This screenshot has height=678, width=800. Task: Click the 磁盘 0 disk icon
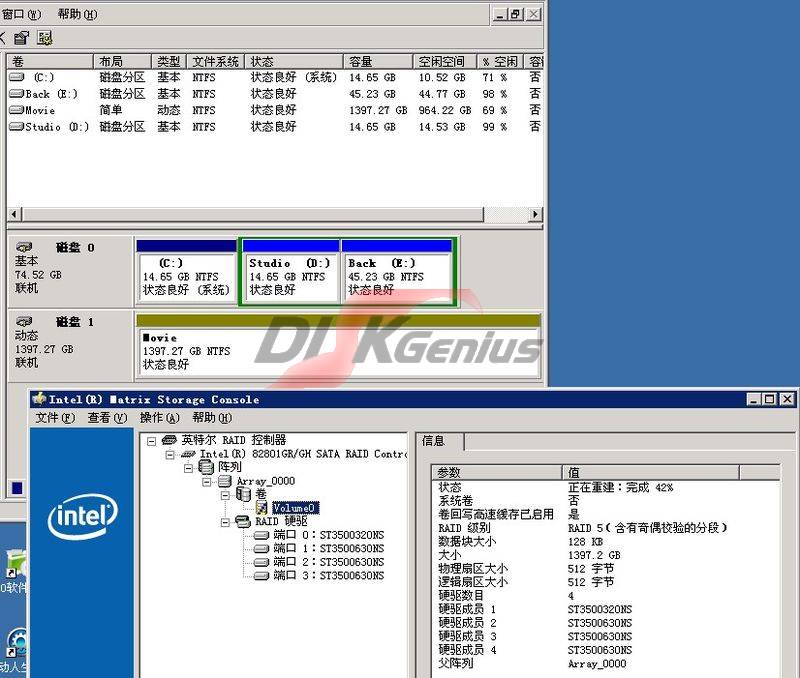pyautogui.click(x=24, y=247)
